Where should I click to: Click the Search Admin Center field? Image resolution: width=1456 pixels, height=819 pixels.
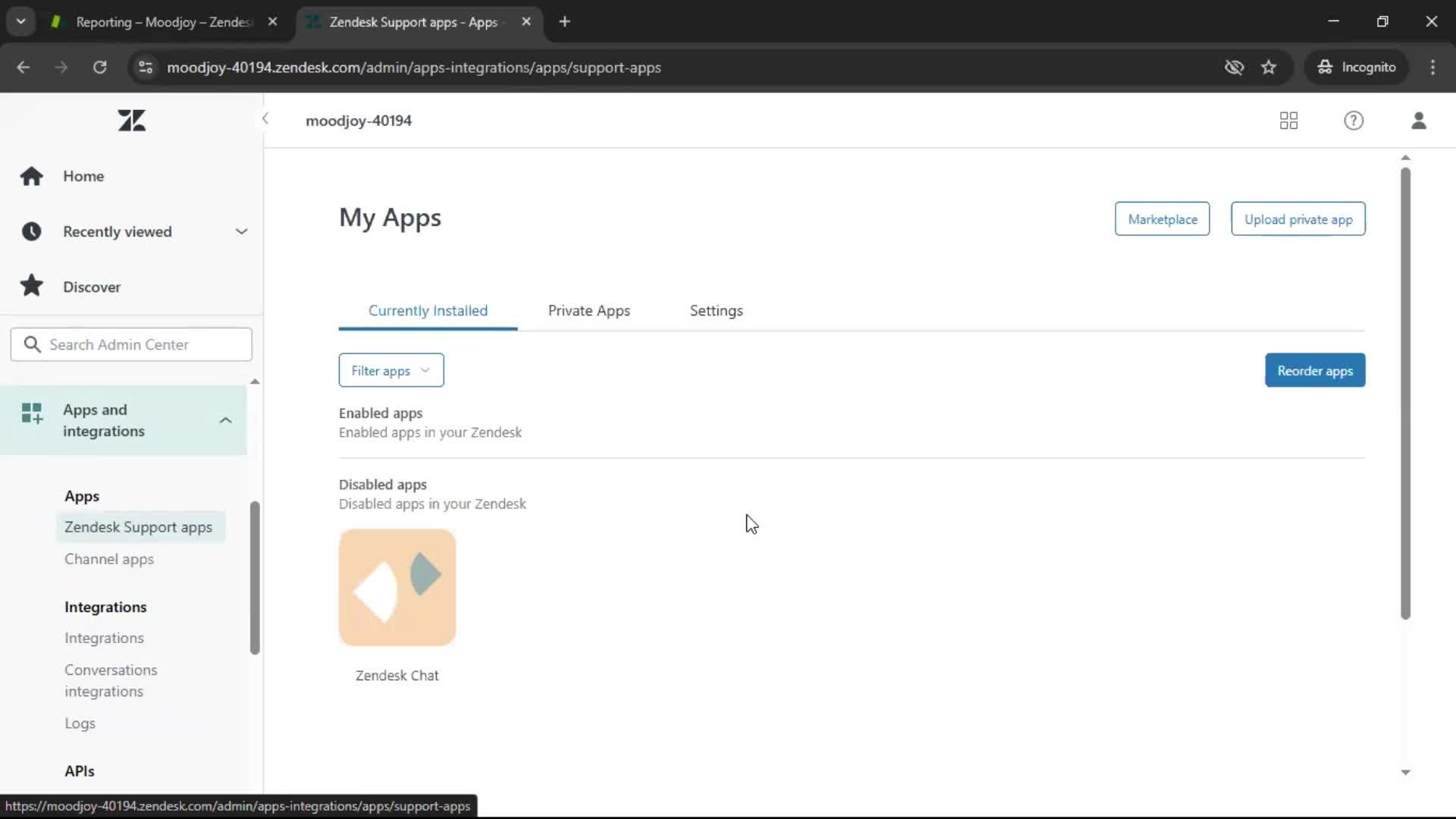131,344
